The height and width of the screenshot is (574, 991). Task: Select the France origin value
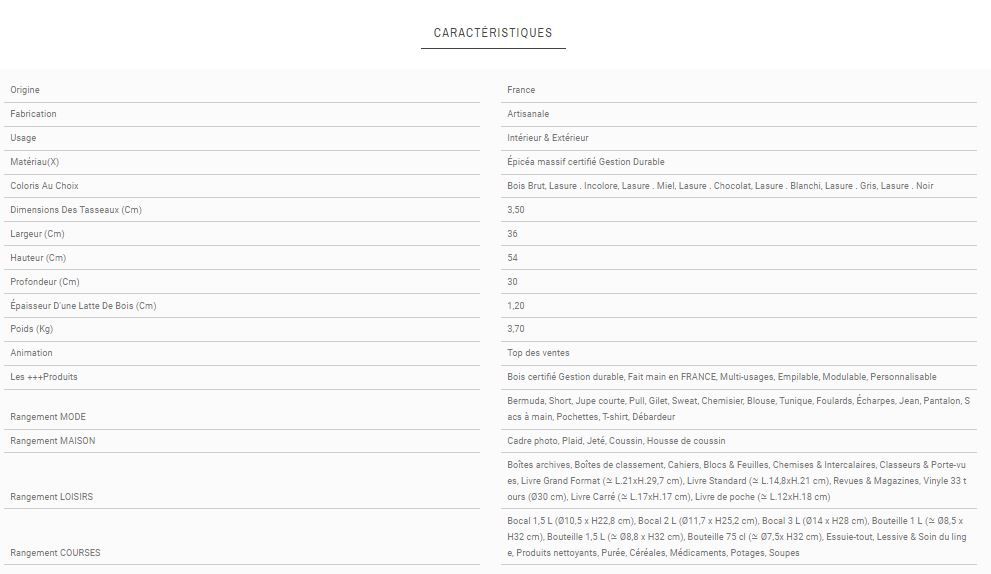coord(521,90)
